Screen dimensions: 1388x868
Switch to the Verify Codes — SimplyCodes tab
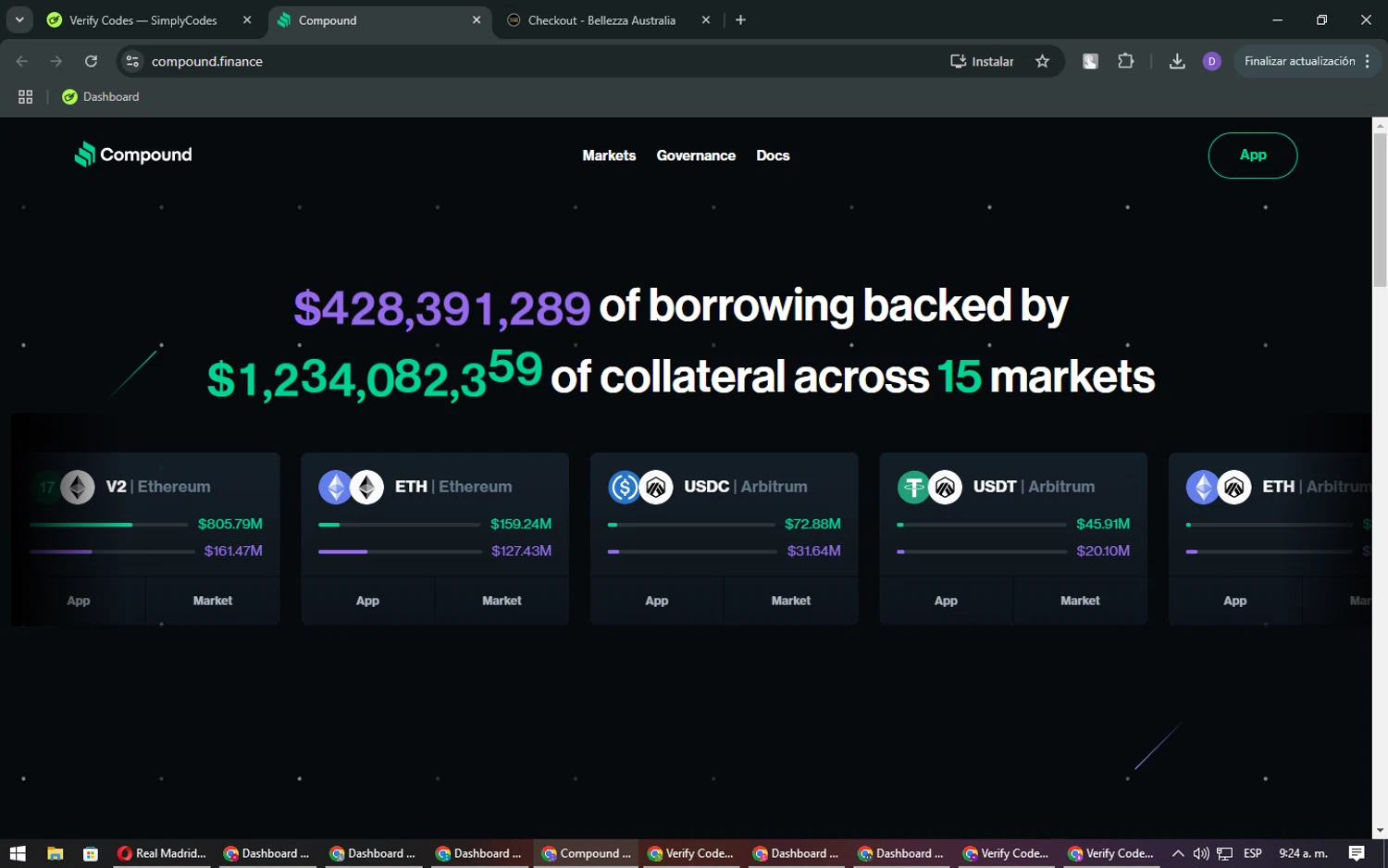coord(143,20)
